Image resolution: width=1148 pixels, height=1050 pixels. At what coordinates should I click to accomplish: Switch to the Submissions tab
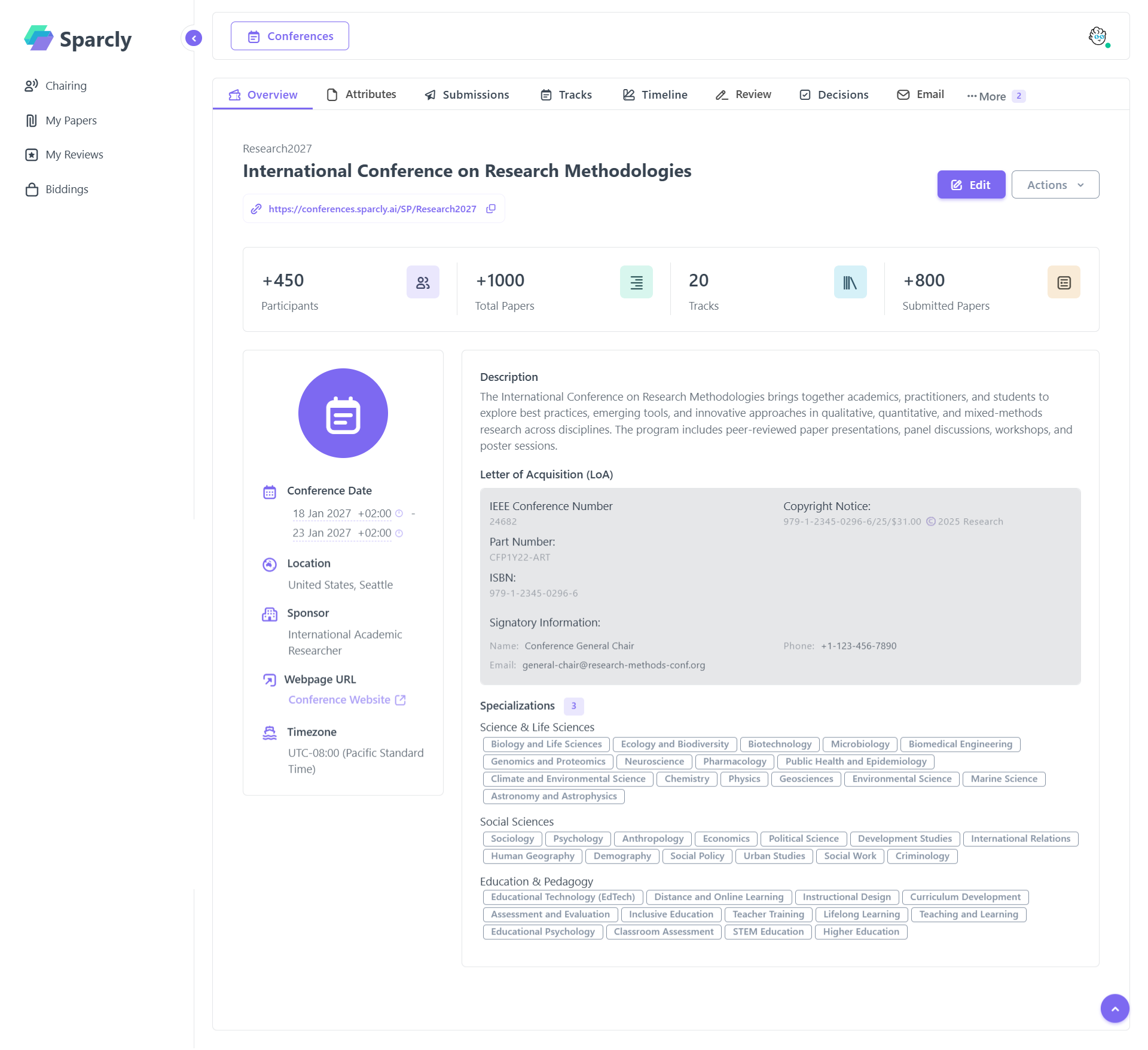click(467, 94)
